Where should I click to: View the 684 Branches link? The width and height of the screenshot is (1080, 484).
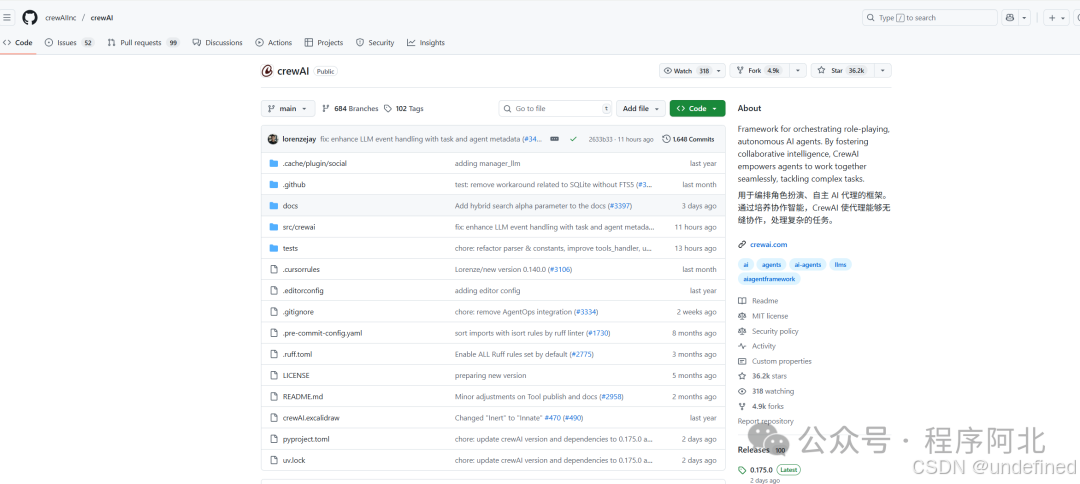point(350,109)
